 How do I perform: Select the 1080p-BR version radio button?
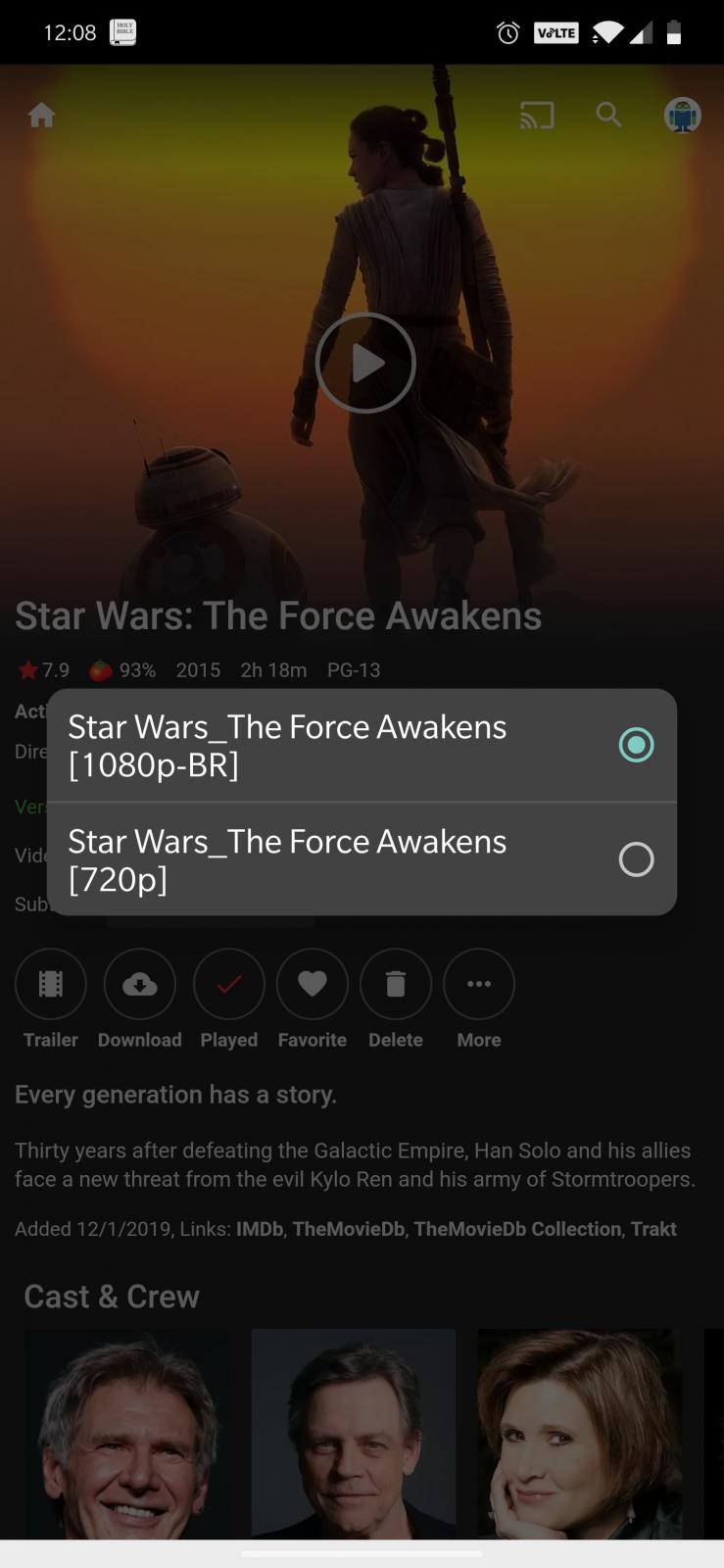click(636, 745)
